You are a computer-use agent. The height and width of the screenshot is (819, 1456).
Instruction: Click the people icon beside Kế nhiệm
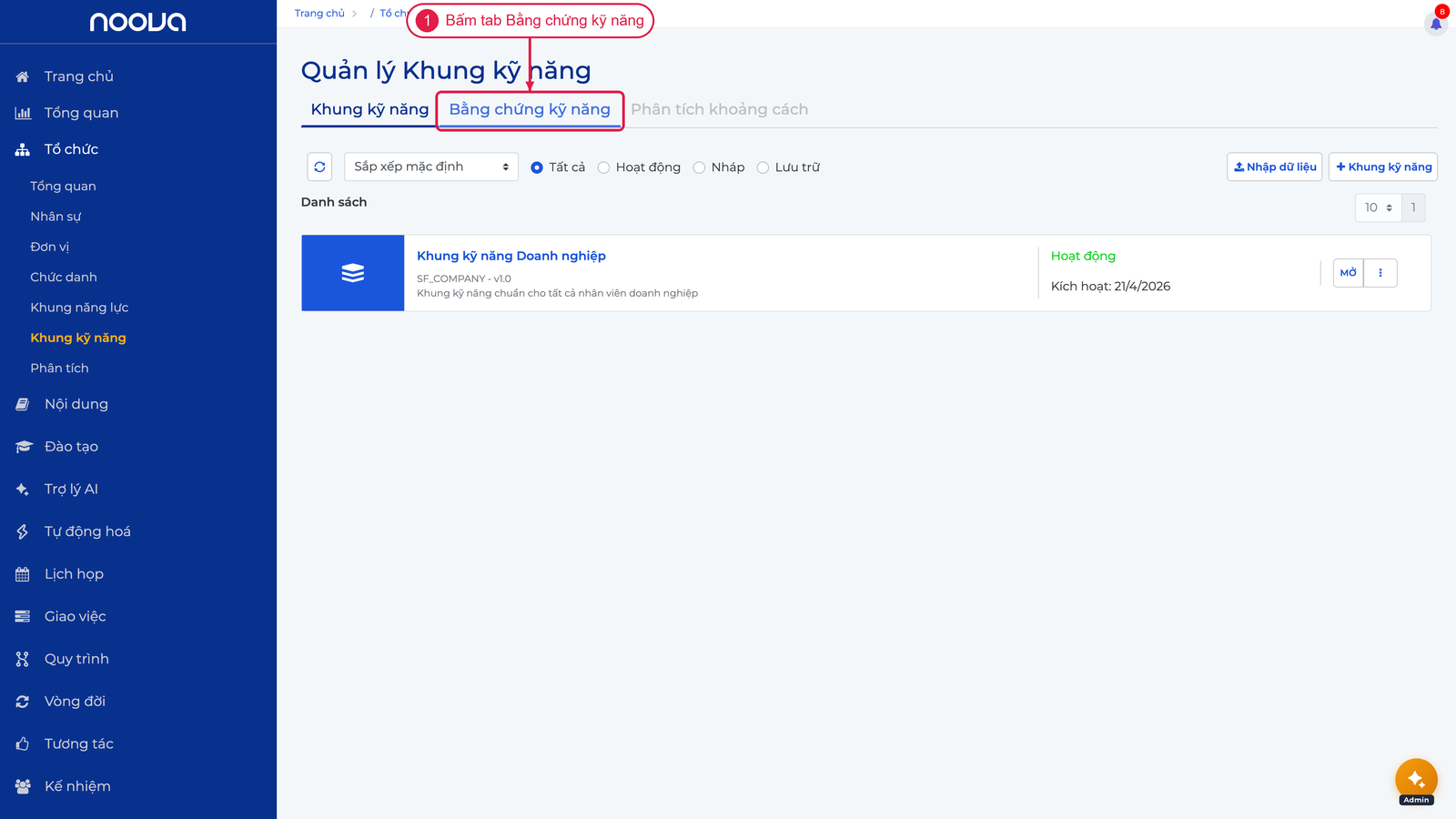tap(23, 786)
